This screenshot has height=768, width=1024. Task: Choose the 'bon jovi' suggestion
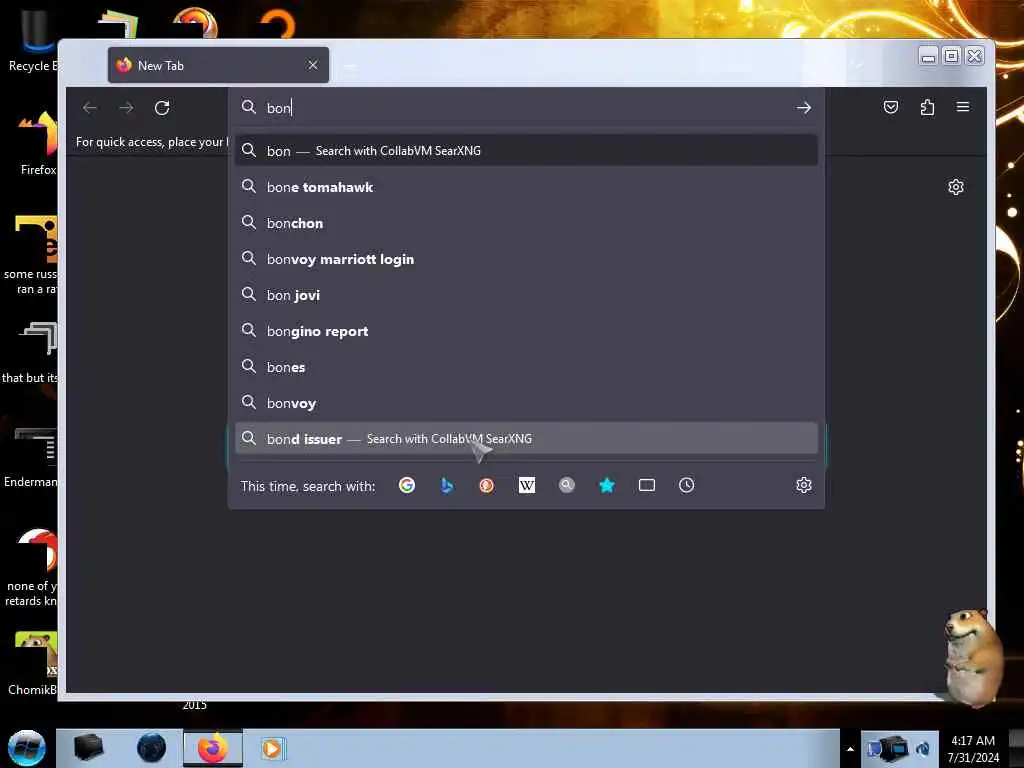pos(526,295)
